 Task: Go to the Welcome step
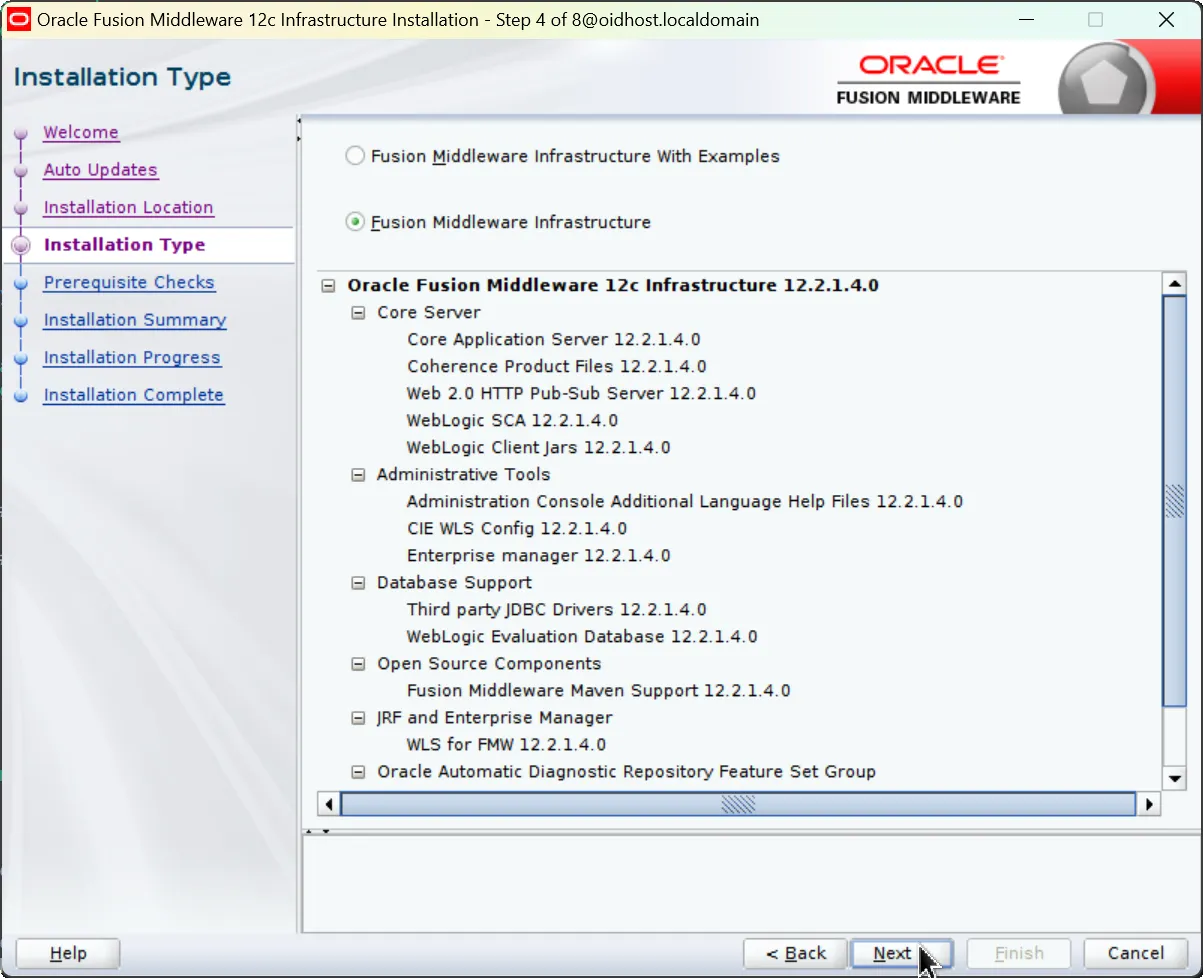(x=81, y=132)
